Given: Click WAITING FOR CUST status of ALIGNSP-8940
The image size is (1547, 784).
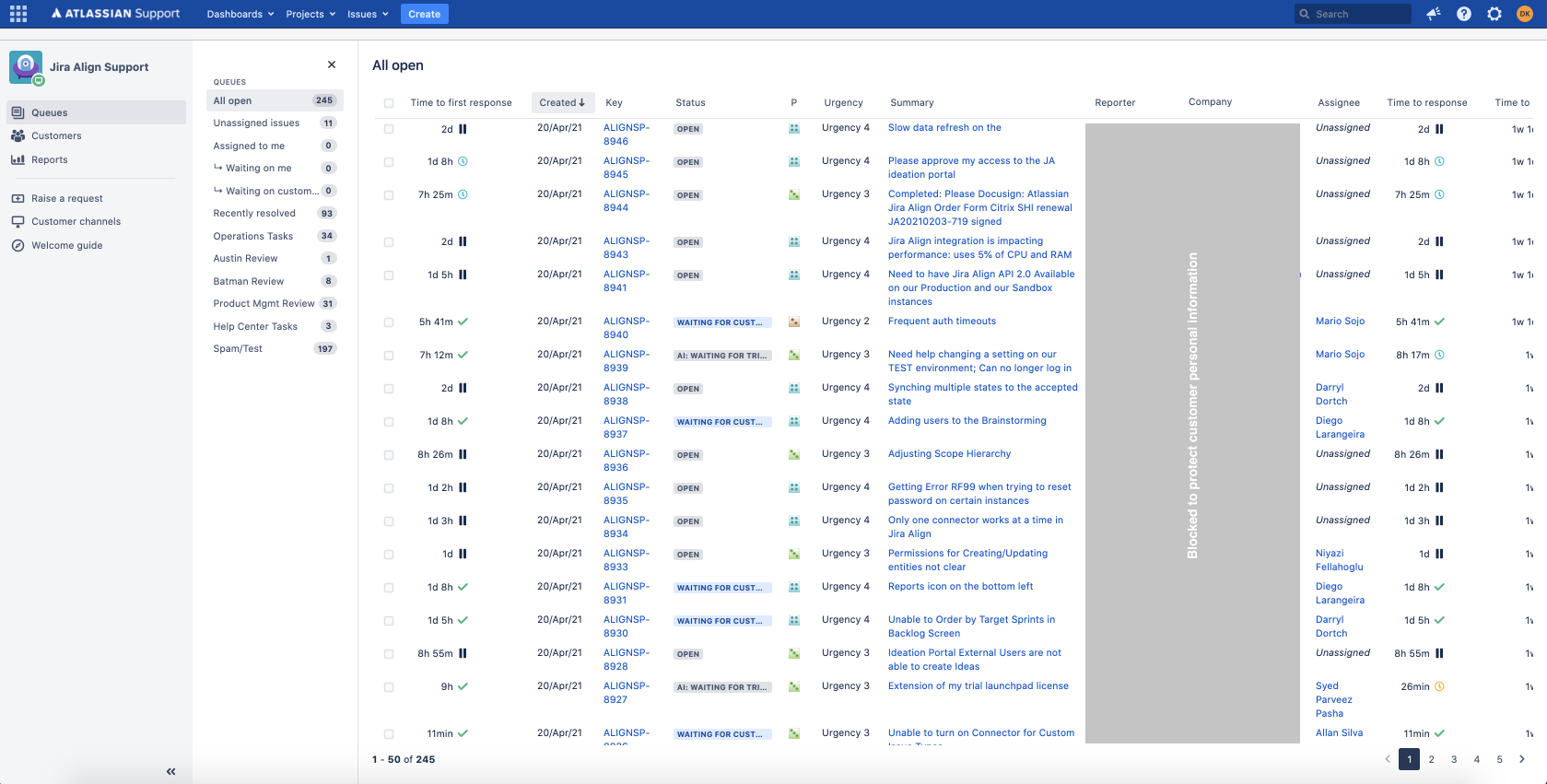Looking at the screenshot, I should pos(721,322).
